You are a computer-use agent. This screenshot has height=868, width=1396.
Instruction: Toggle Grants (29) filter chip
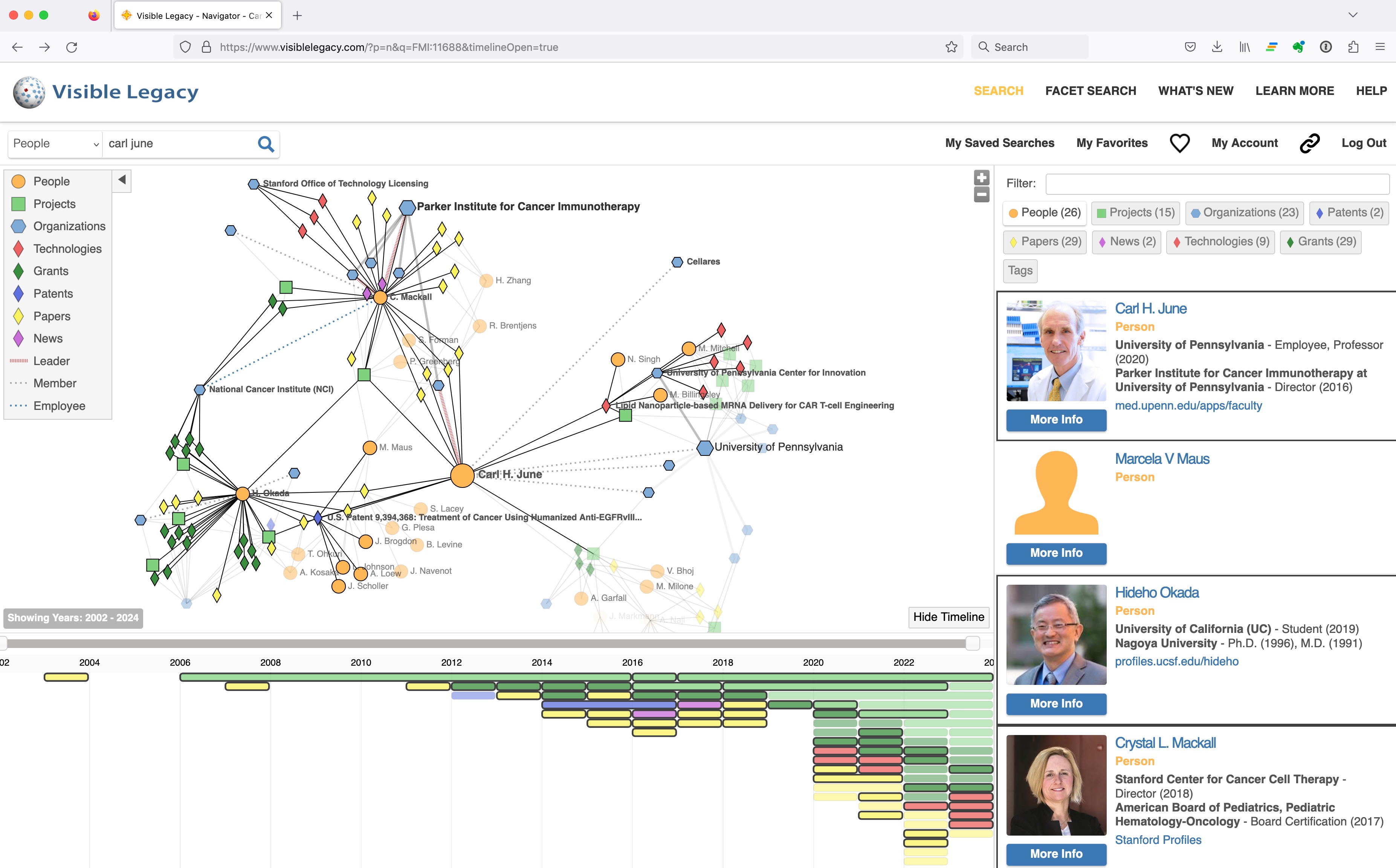[x=1320, y=242]
